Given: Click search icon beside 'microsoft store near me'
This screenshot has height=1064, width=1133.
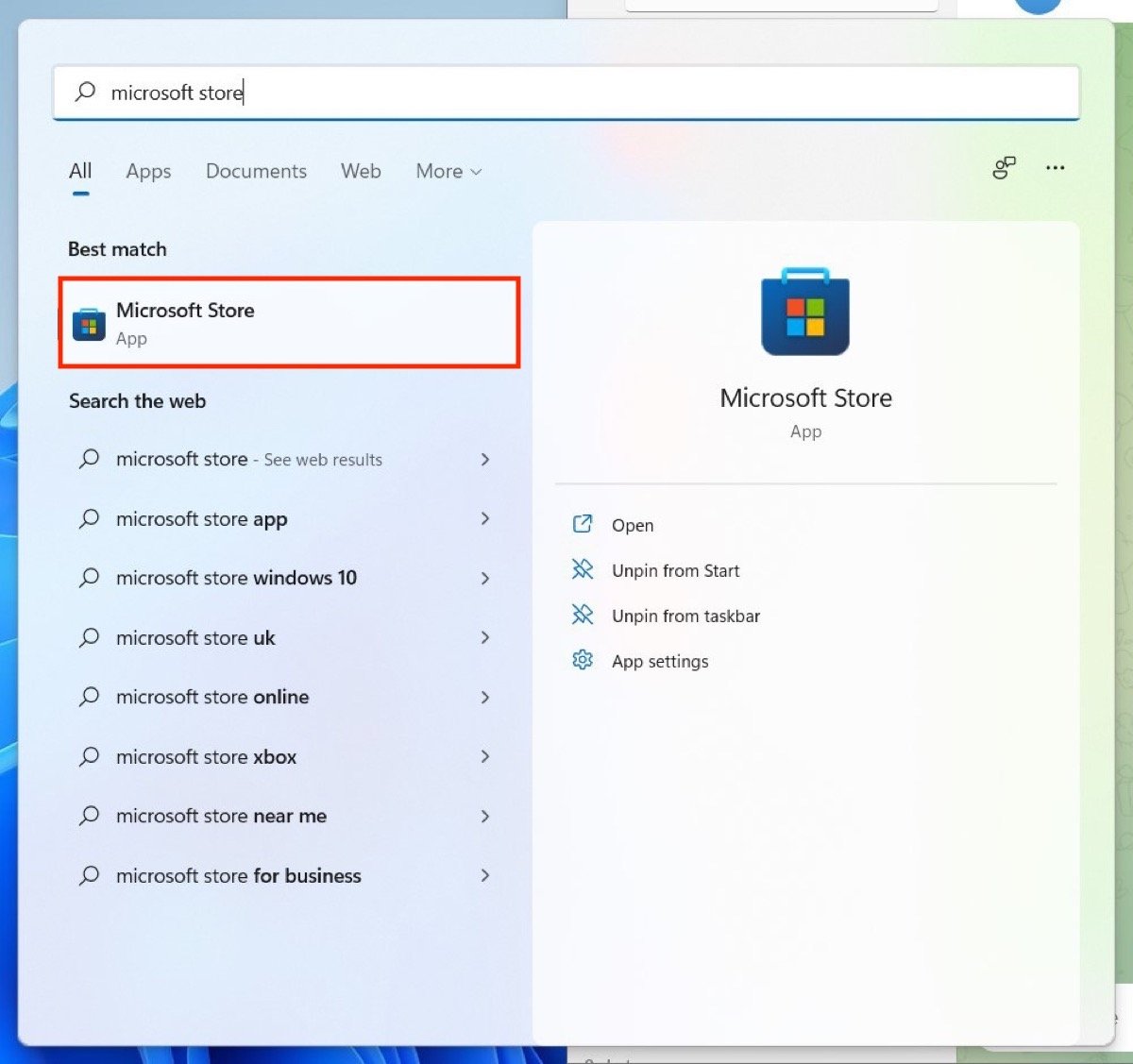Looking at the screenshot, I should tap(90, 815).
